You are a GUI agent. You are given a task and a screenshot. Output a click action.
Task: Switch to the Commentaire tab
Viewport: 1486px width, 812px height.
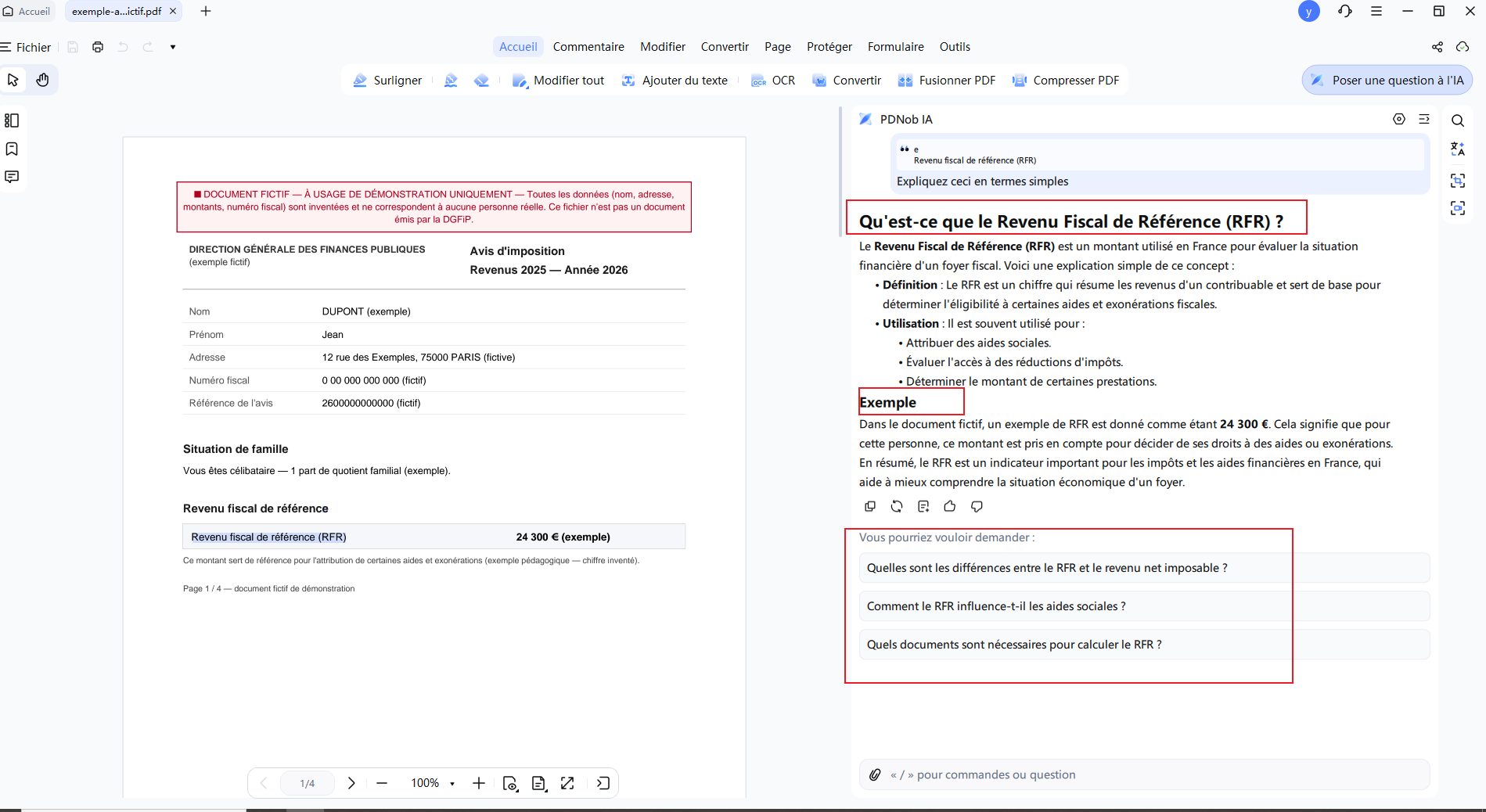[588, 47]
